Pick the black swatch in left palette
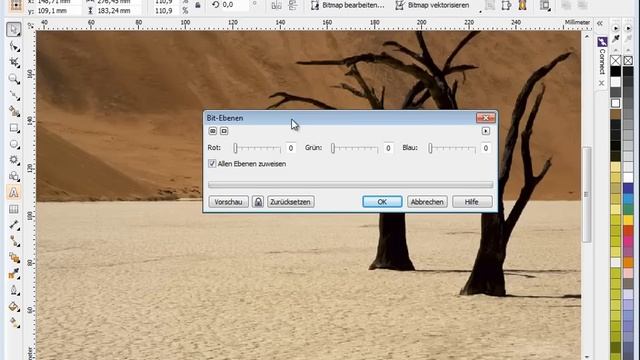Screen dimensions: 640x360 pos(616,71)
